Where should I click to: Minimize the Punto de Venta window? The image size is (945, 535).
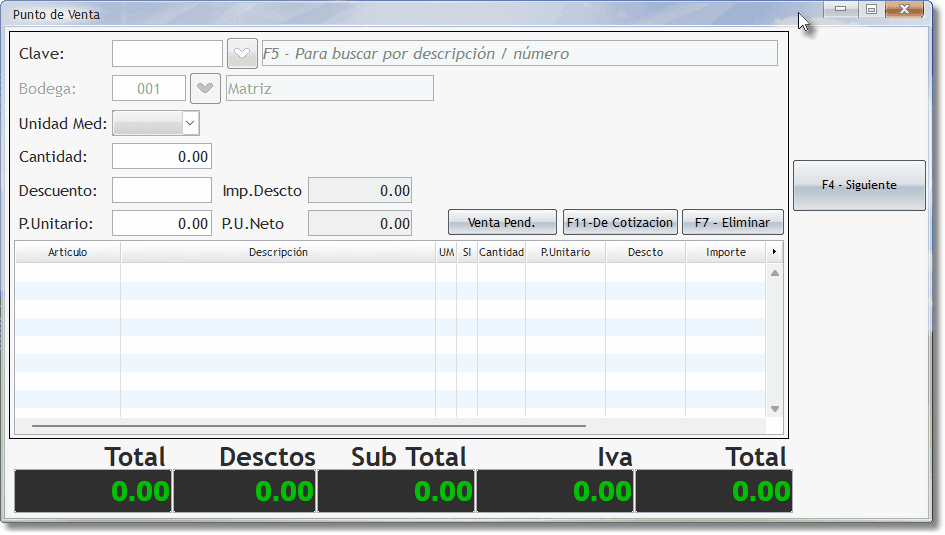(x=841, y=9)
